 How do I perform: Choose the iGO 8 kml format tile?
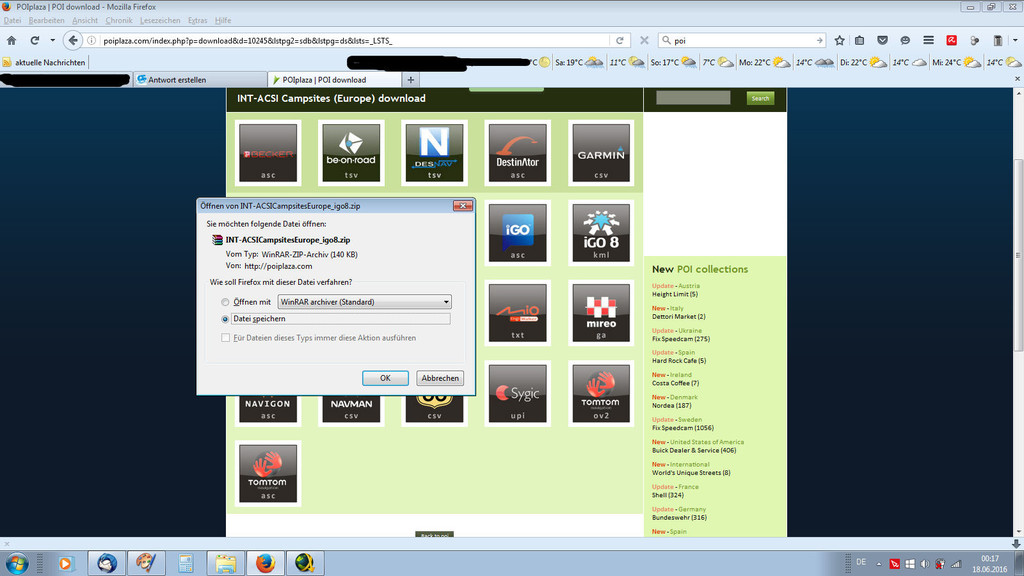pos(601,233)
